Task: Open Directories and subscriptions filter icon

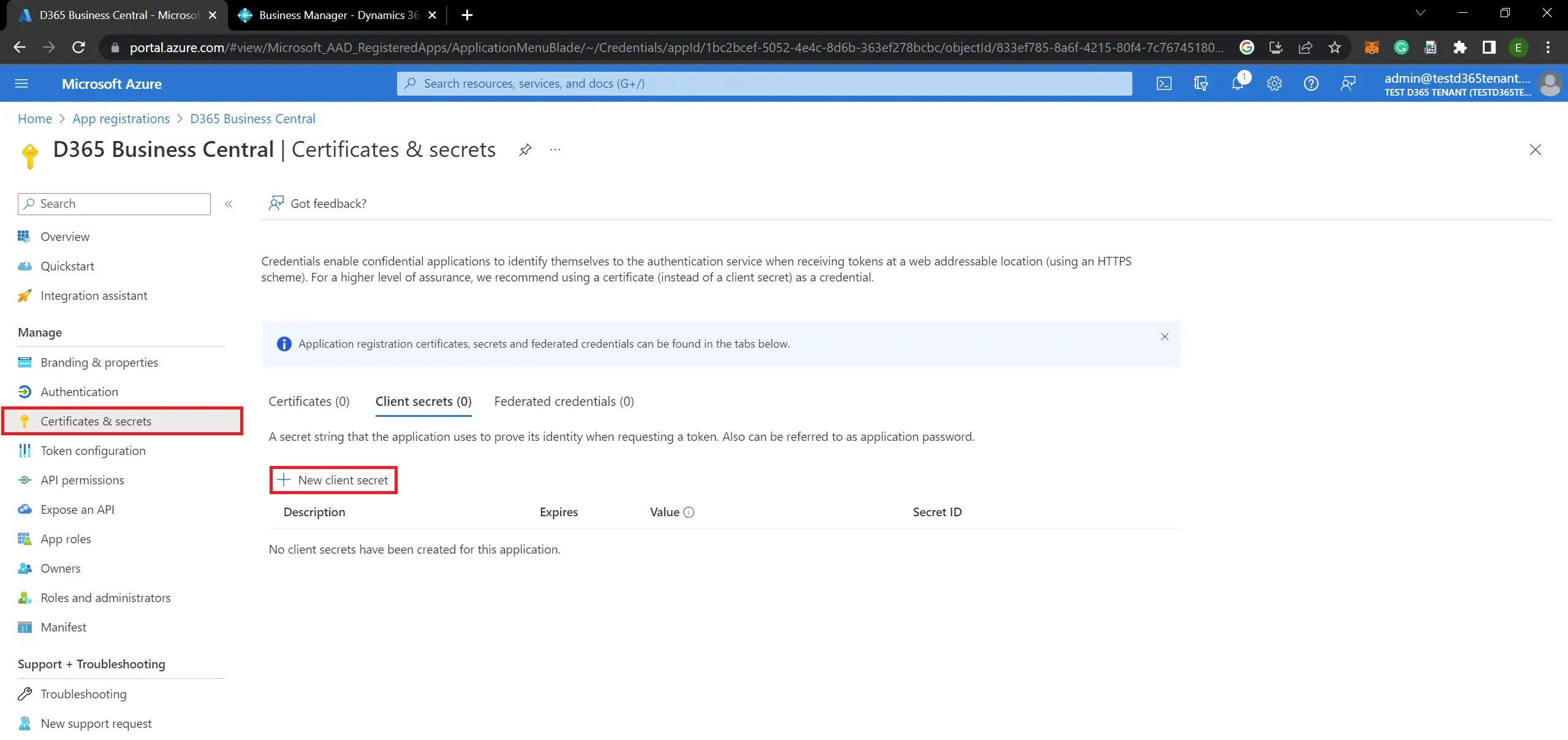Action: pos(1201,83)
